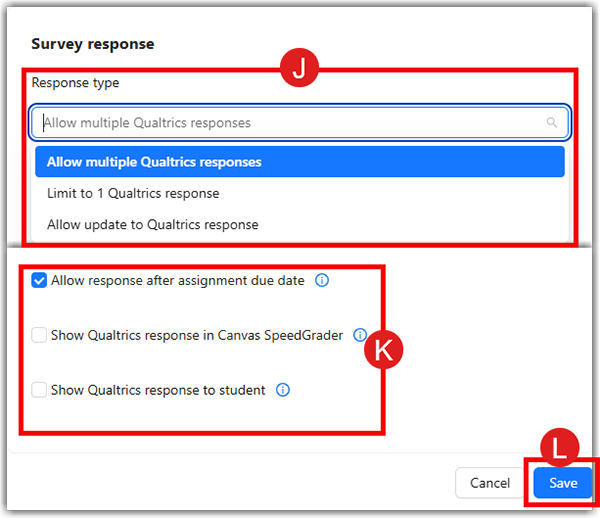Click the red J annotation marker
This screenshot has height=518, width=600.
tap(298, 68)
